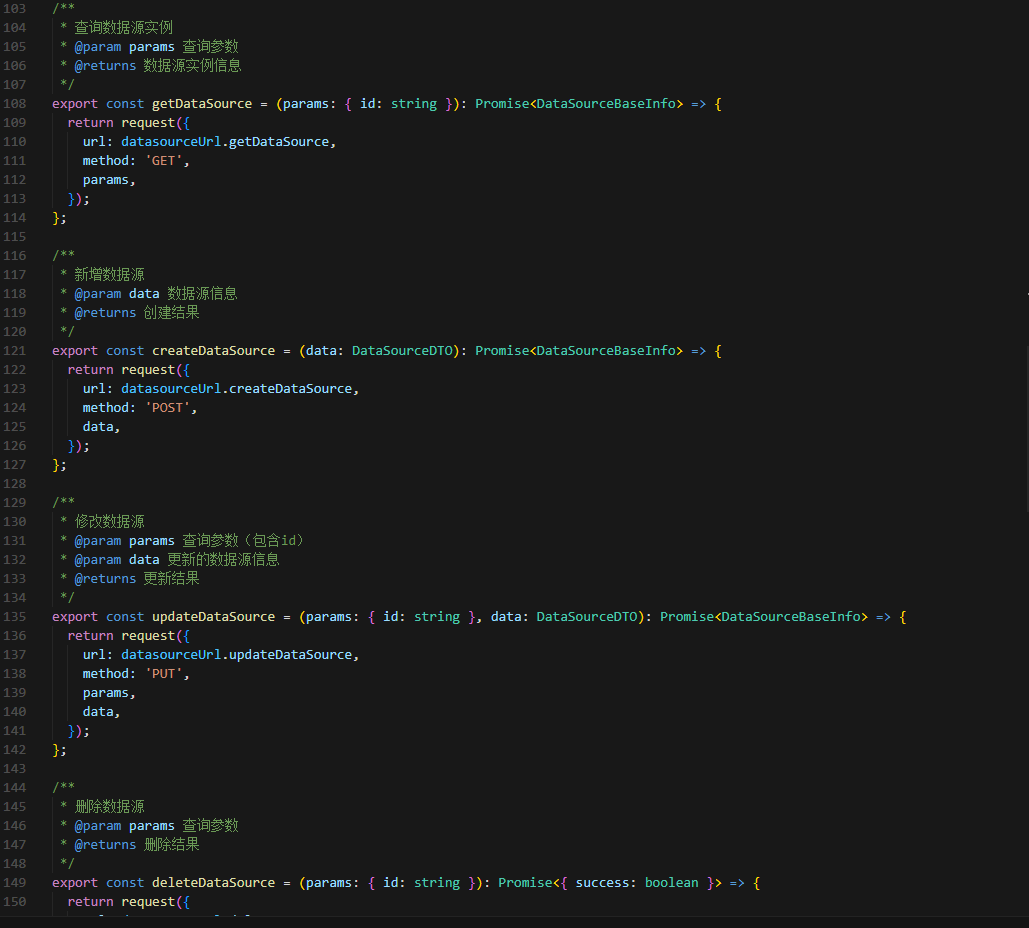The height and width of the screenshot is (928, 1029).
Task: Select the boolean keyword on line 149
Action: point(670,882)
